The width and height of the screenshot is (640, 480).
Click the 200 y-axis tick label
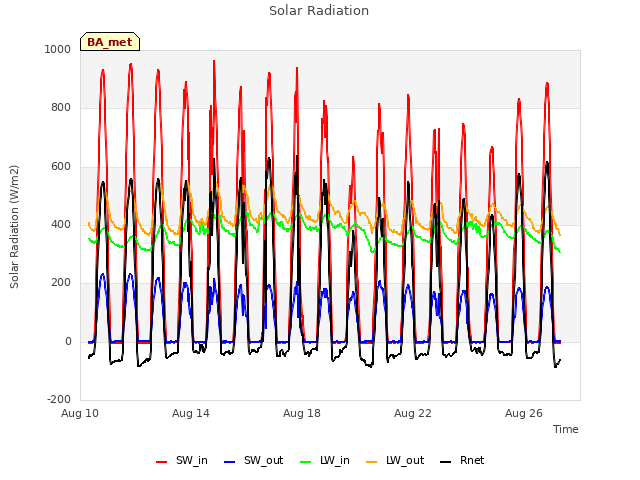(x=61, y=283)
